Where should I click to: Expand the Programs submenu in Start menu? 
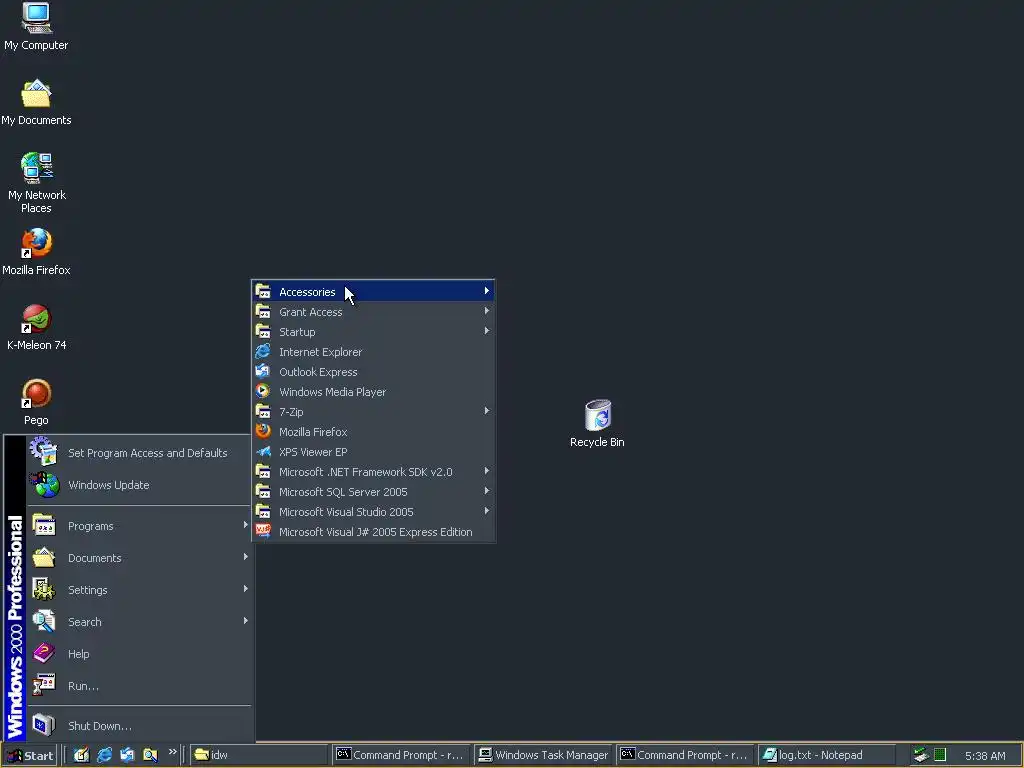pos(139,526)
